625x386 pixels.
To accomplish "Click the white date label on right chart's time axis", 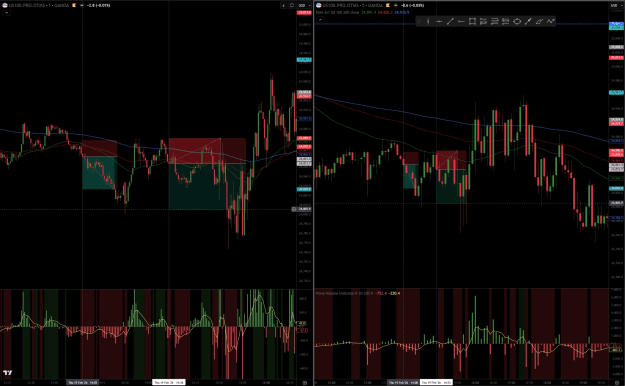I will [436, 382].
